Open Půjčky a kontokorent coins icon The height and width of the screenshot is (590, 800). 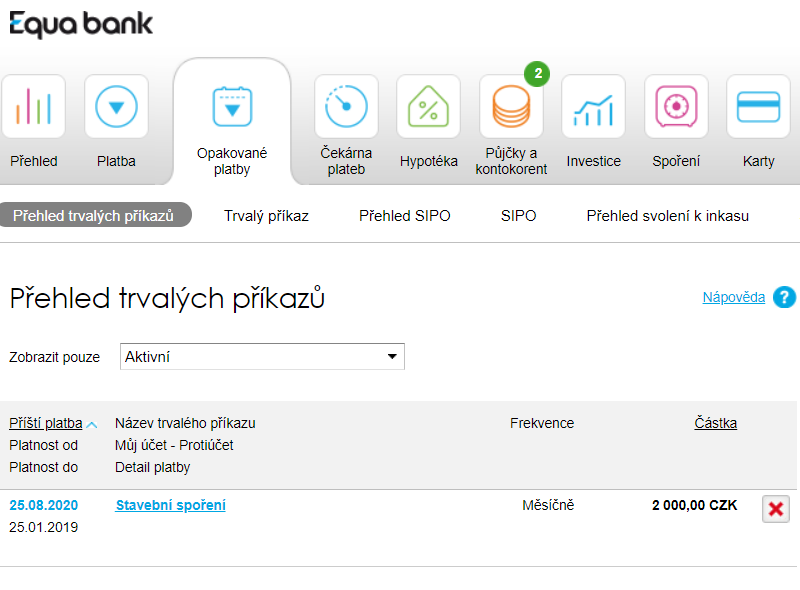tap(511, 106)
